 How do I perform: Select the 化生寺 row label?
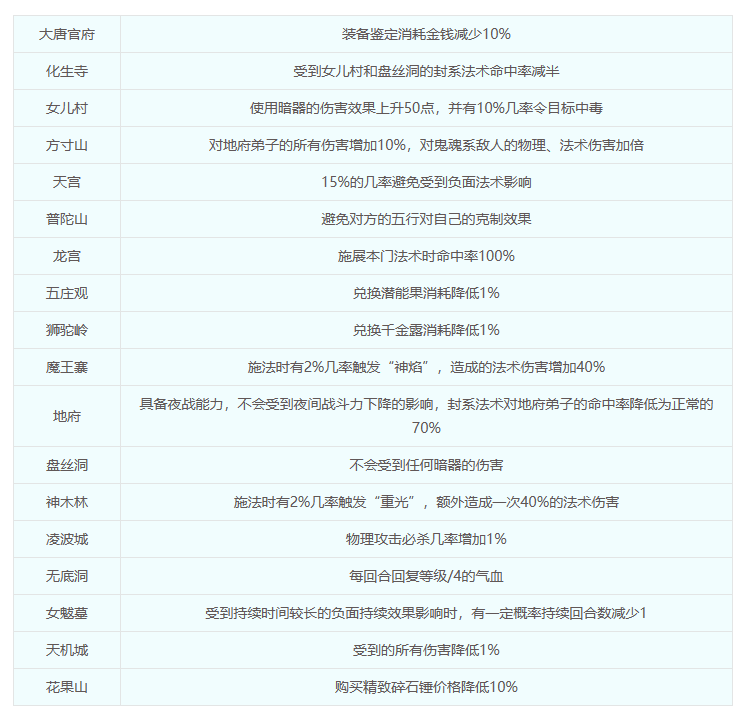pos(67,71)
